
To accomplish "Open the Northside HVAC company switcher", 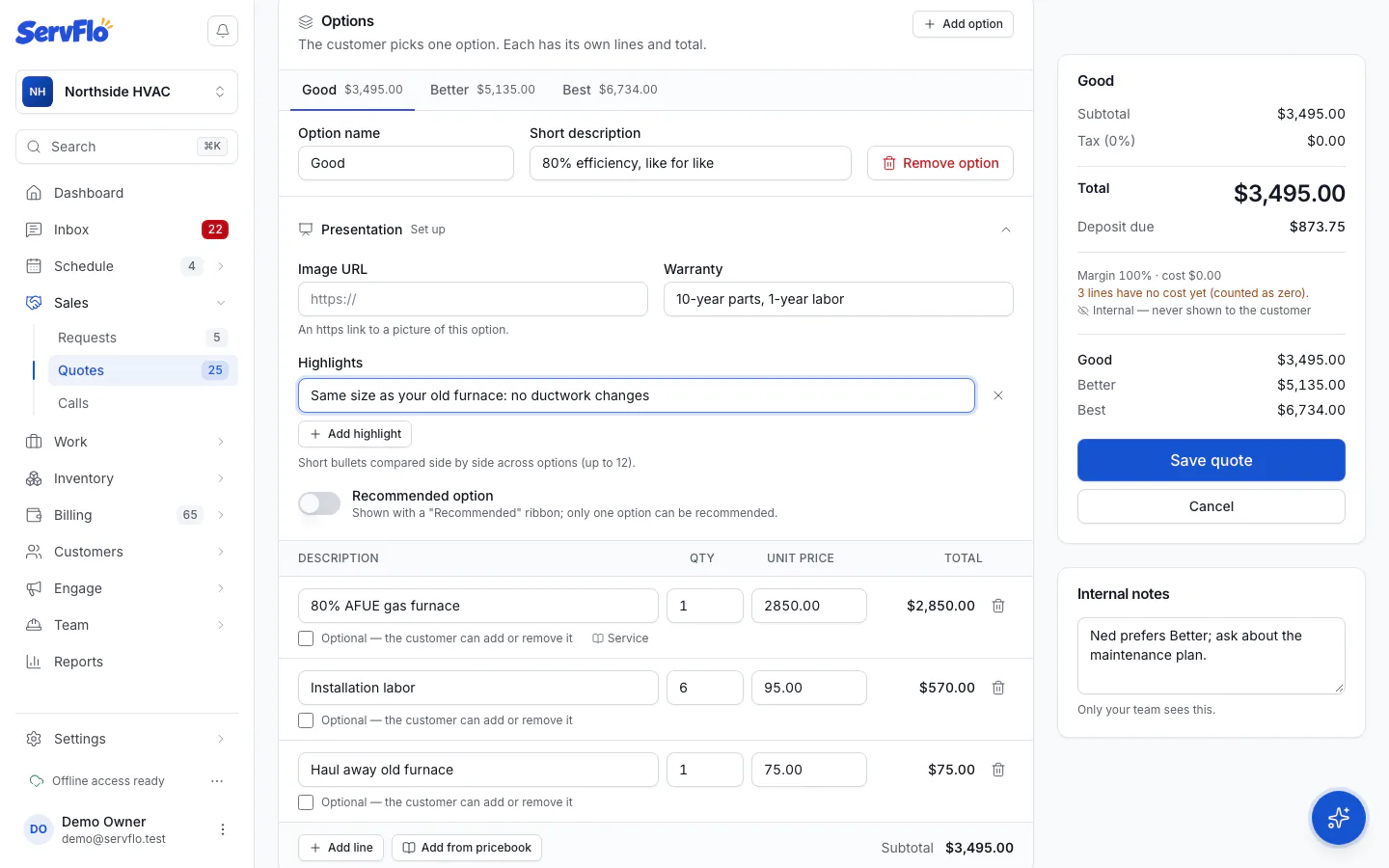I will point(126,92).
